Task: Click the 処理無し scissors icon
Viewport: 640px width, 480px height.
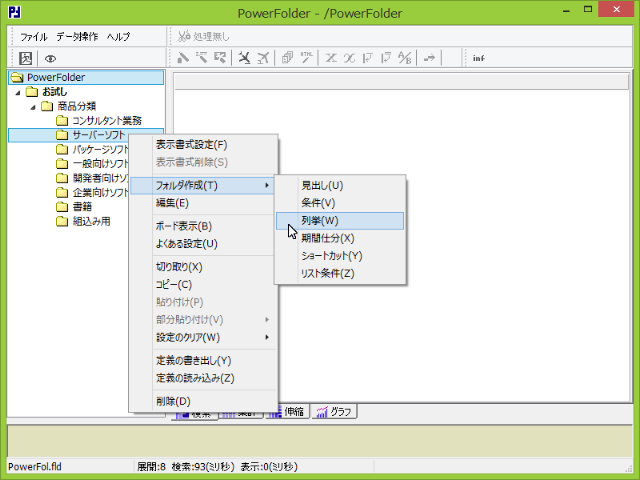Action: tap(184, 36)
